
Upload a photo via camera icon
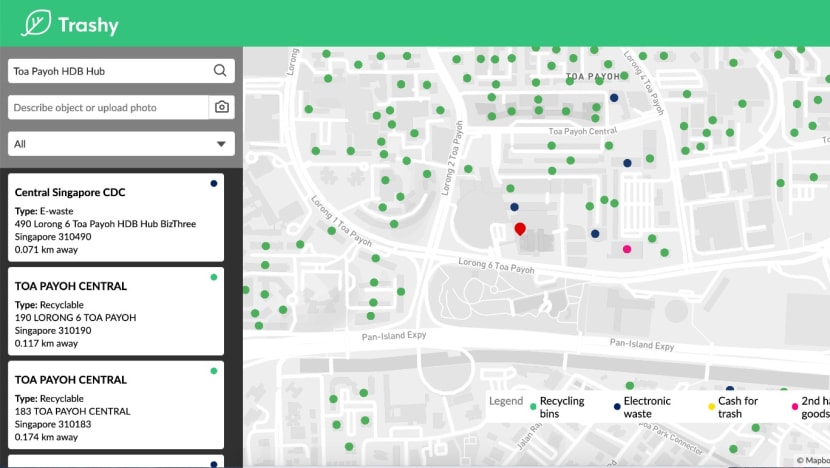tap(222, 107)
